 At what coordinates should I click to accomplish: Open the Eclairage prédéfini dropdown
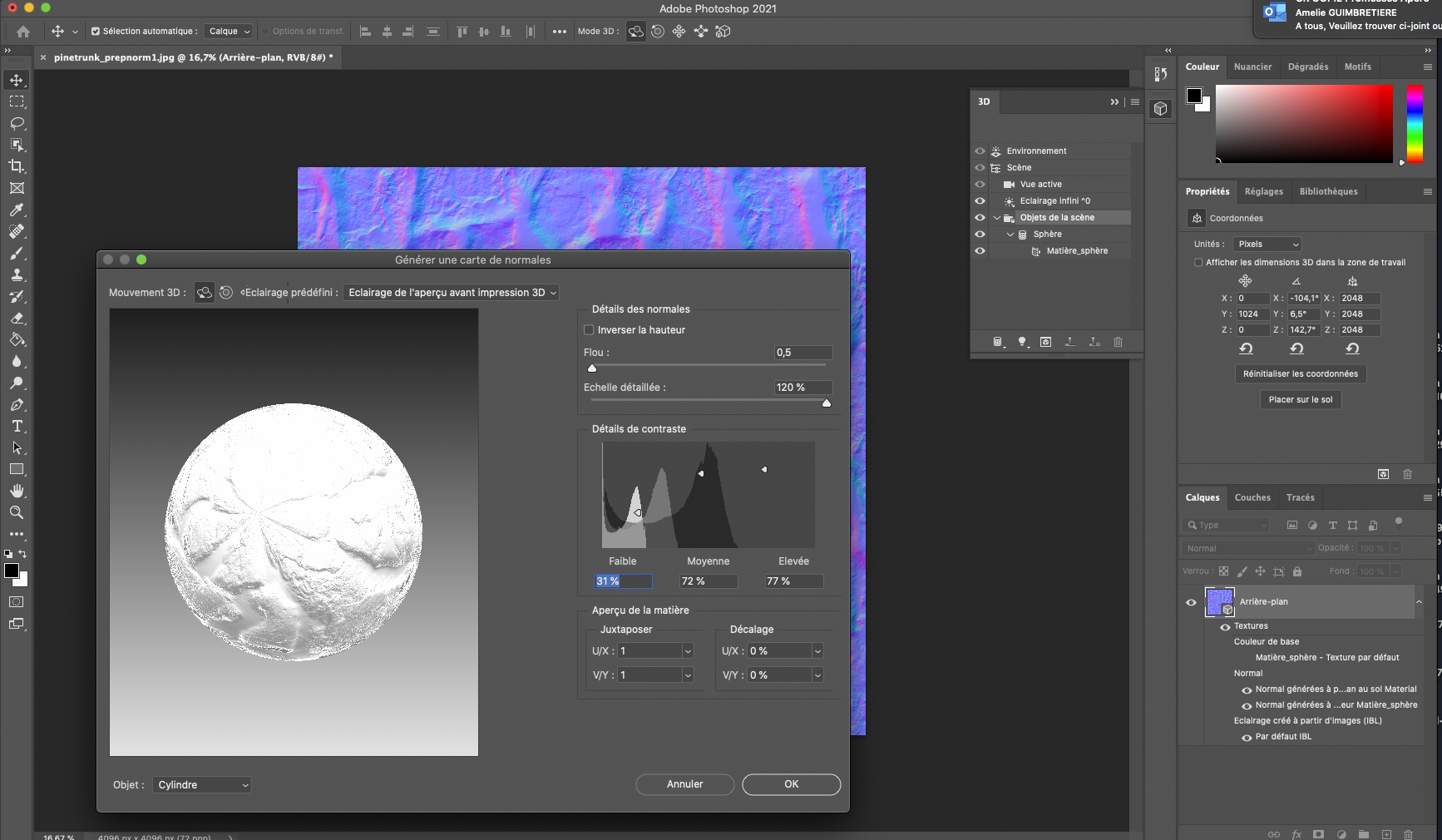coord(450,292)
